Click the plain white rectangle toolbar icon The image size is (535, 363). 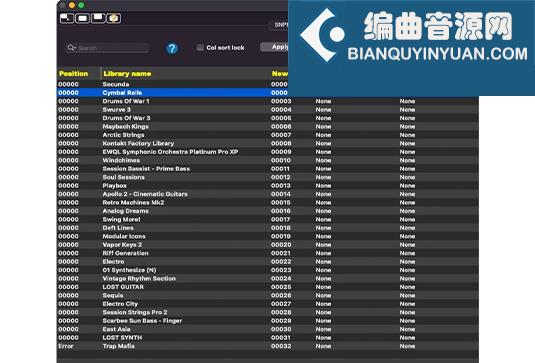(82, 18)
